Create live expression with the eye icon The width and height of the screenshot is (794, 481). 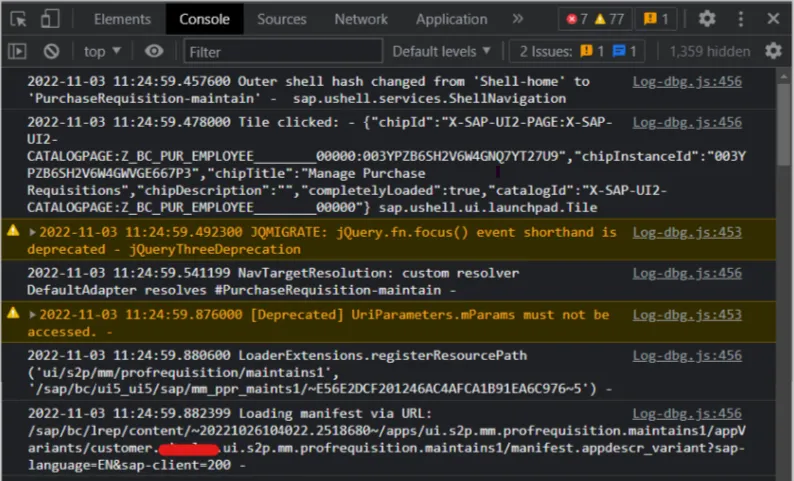(153, 51)
